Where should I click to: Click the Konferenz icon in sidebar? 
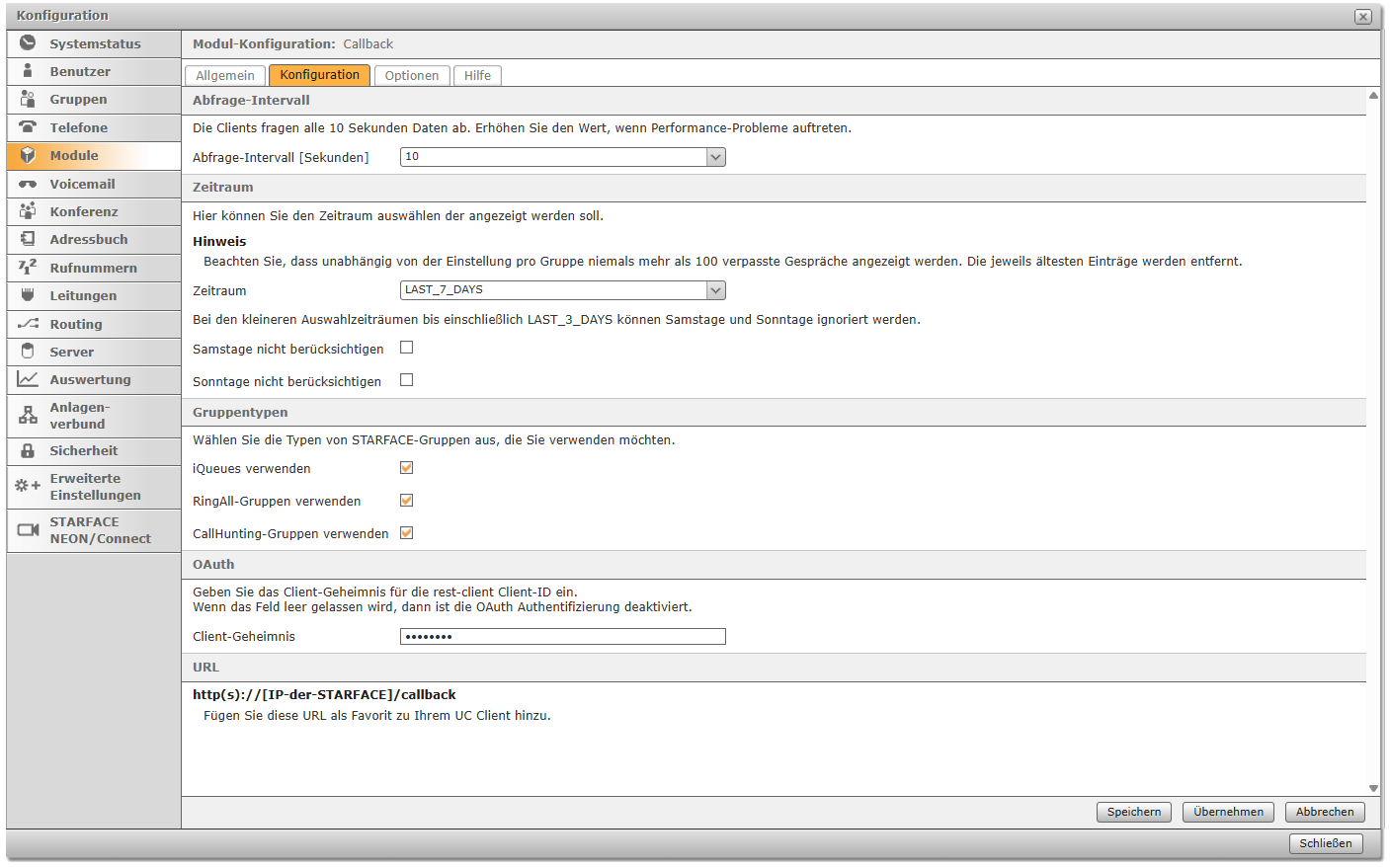click(x=28, y=211)
